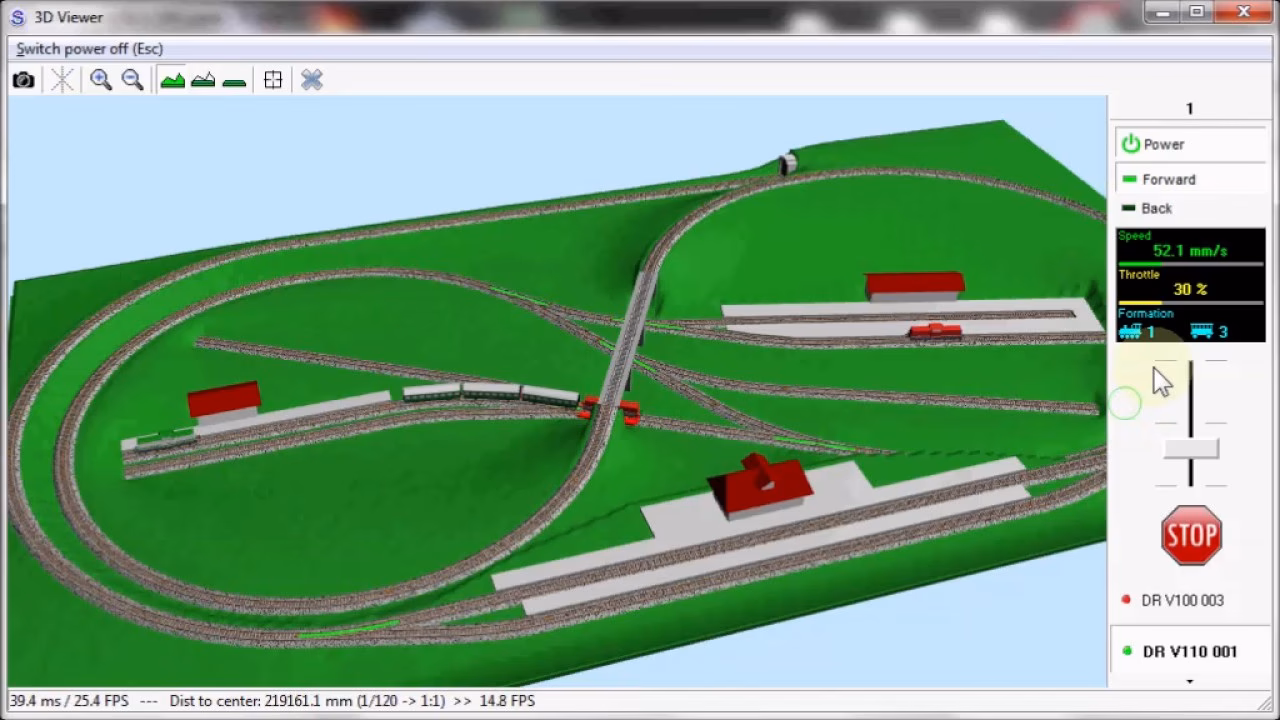Image resolution: width=1280 pixels, height=720 pixels.
Task: Switch to flat terrain view
Action: 234,80
